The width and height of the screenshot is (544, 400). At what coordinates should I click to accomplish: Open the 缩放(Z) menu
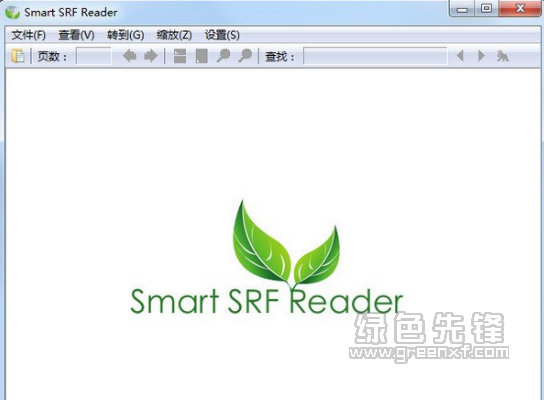(x=174, y=35)
